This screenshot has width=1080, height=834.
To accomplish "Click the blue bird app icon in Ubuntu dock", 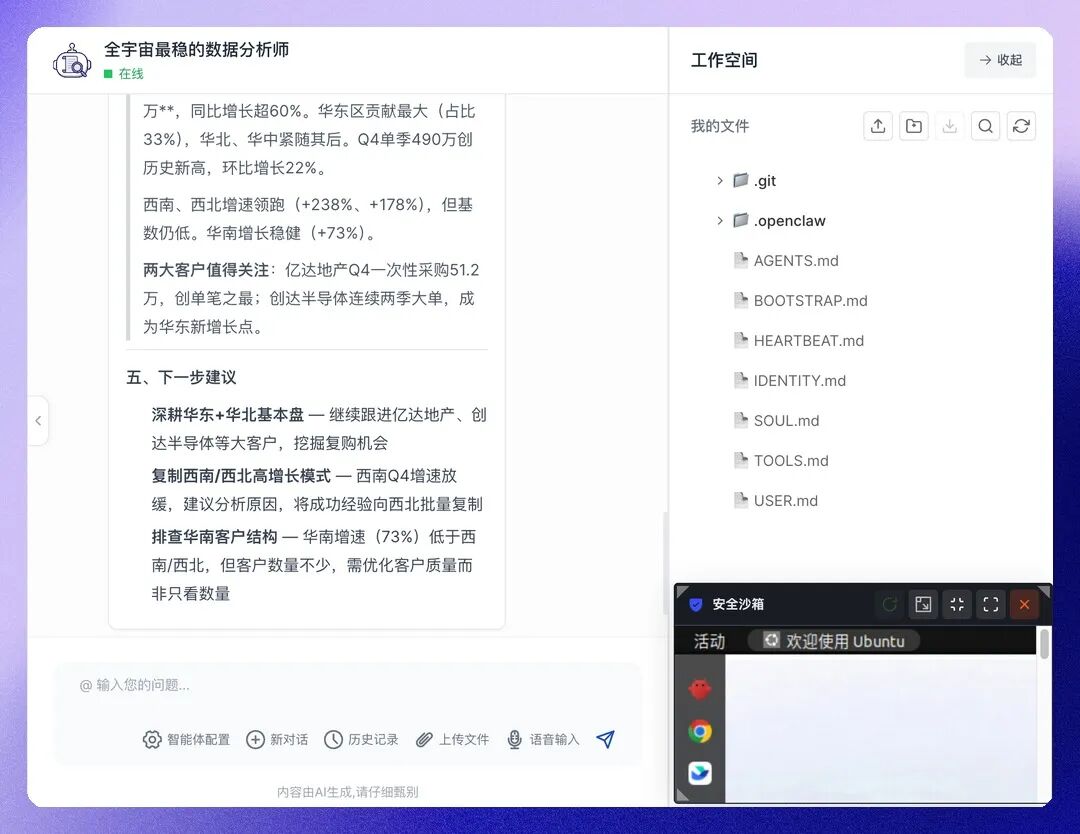I will [x=700, y=773].
